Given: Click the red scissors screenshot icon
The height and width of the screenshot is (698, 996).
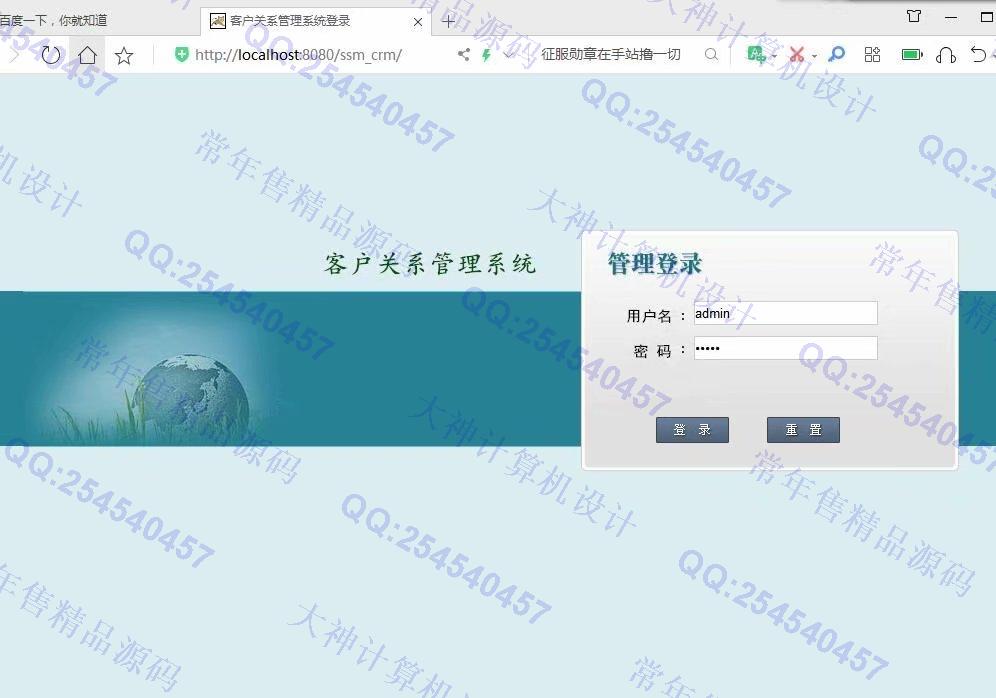Looking at the screenshot, I should pos(797,55).
